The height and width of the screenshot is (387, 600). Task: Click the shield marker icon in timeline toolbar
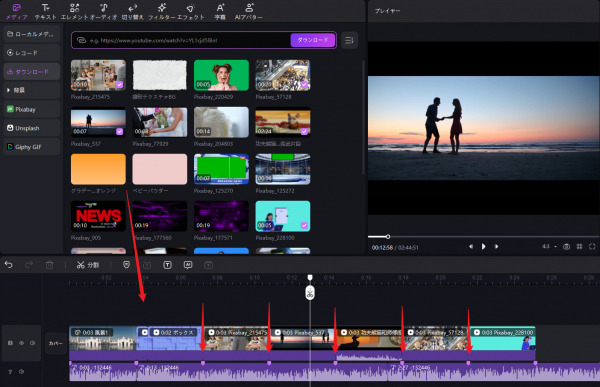pos(126,265)
